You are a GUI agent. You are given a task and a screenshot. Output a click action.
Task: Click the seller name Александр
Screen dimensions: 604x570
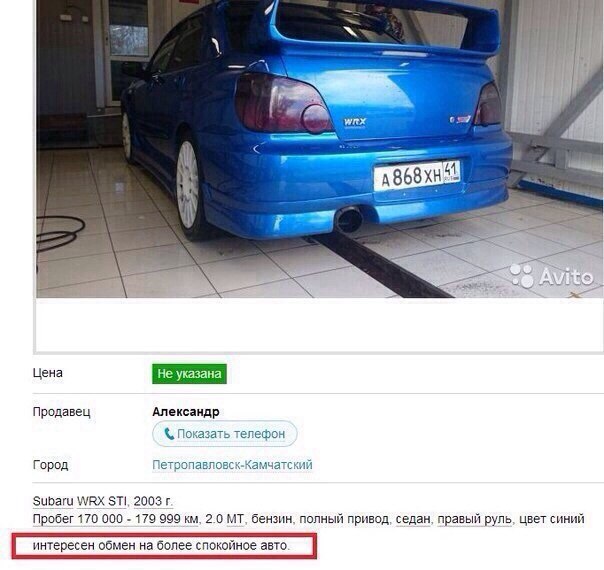coord(186,412)
